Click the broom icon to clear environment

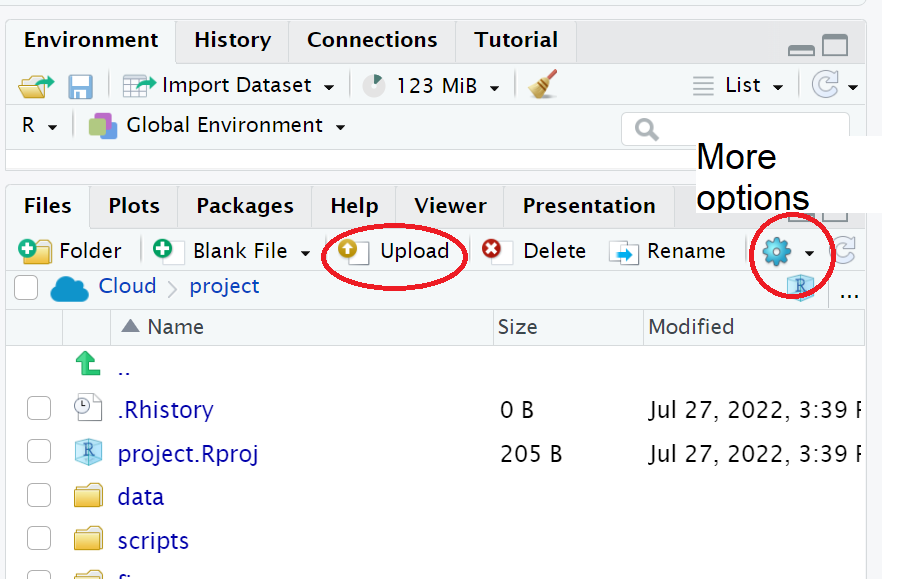coord(542,85)
